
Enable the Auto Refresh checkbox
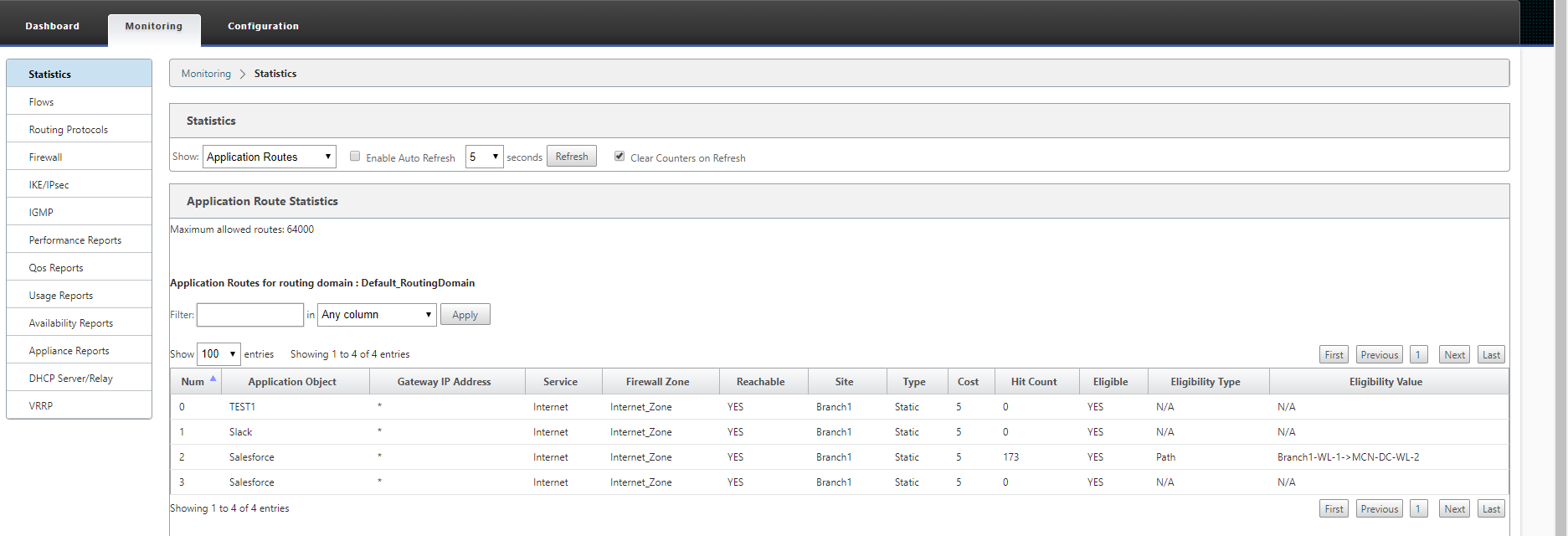point(355,156)
